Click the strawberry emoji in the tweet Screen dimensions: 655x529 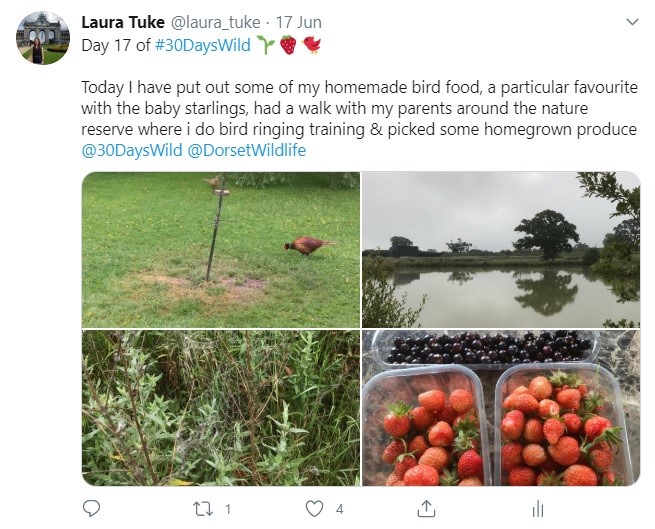tap(288, 45)
